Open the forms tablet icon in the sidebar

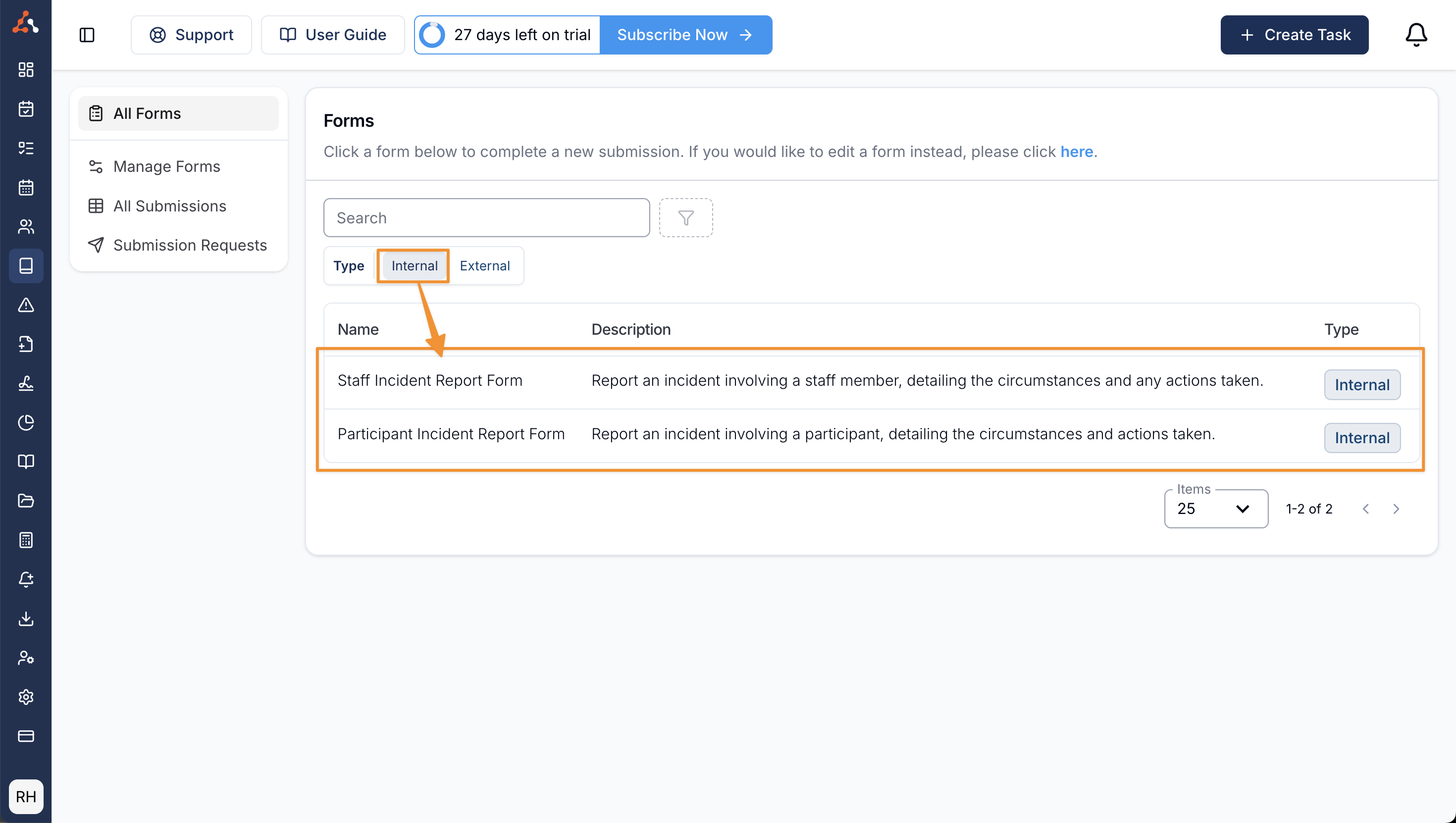point(26,265)
